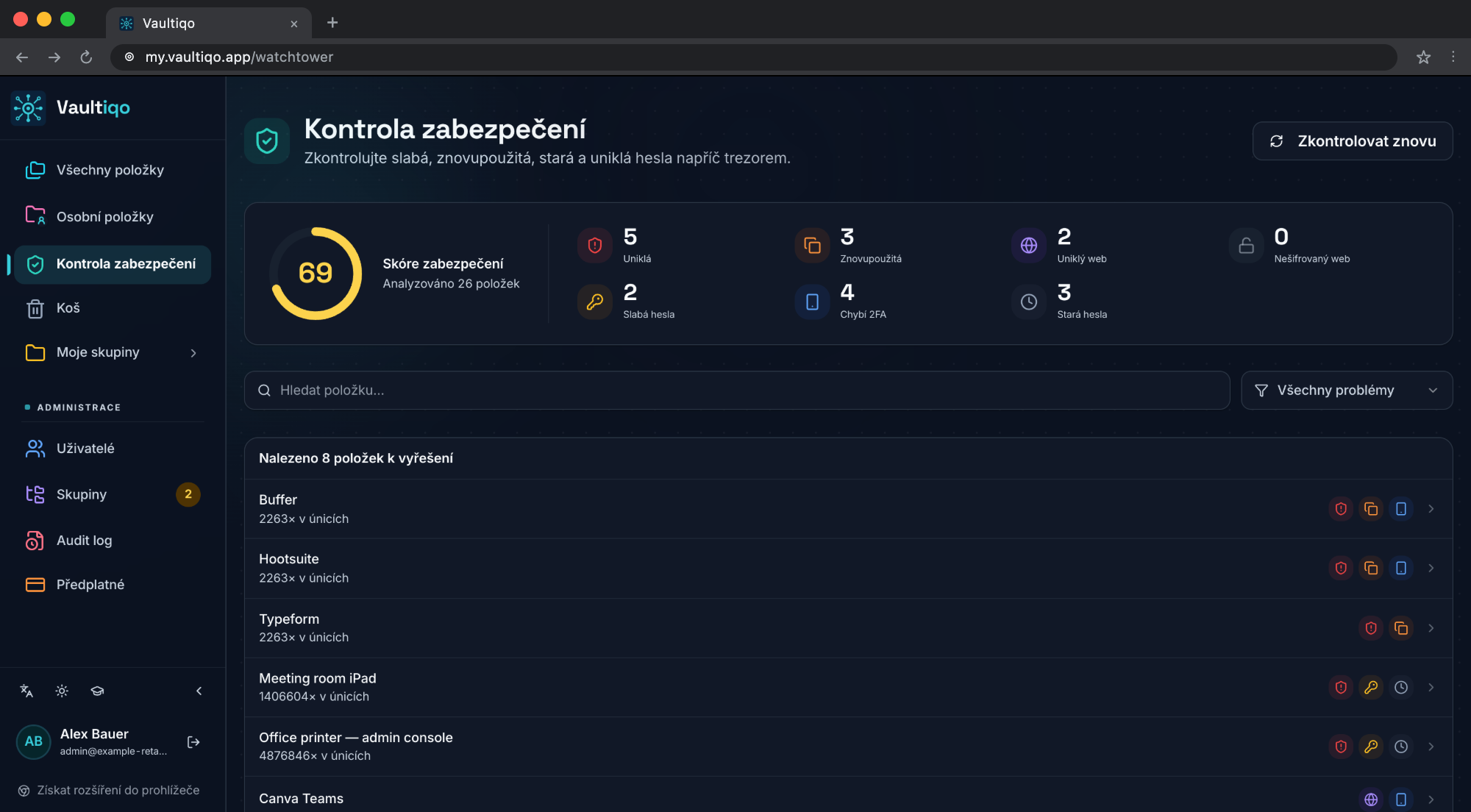Open Předplatné subscription page
Screen dimensions: 1471x812
pyautogui.click(x=113, y=585)
